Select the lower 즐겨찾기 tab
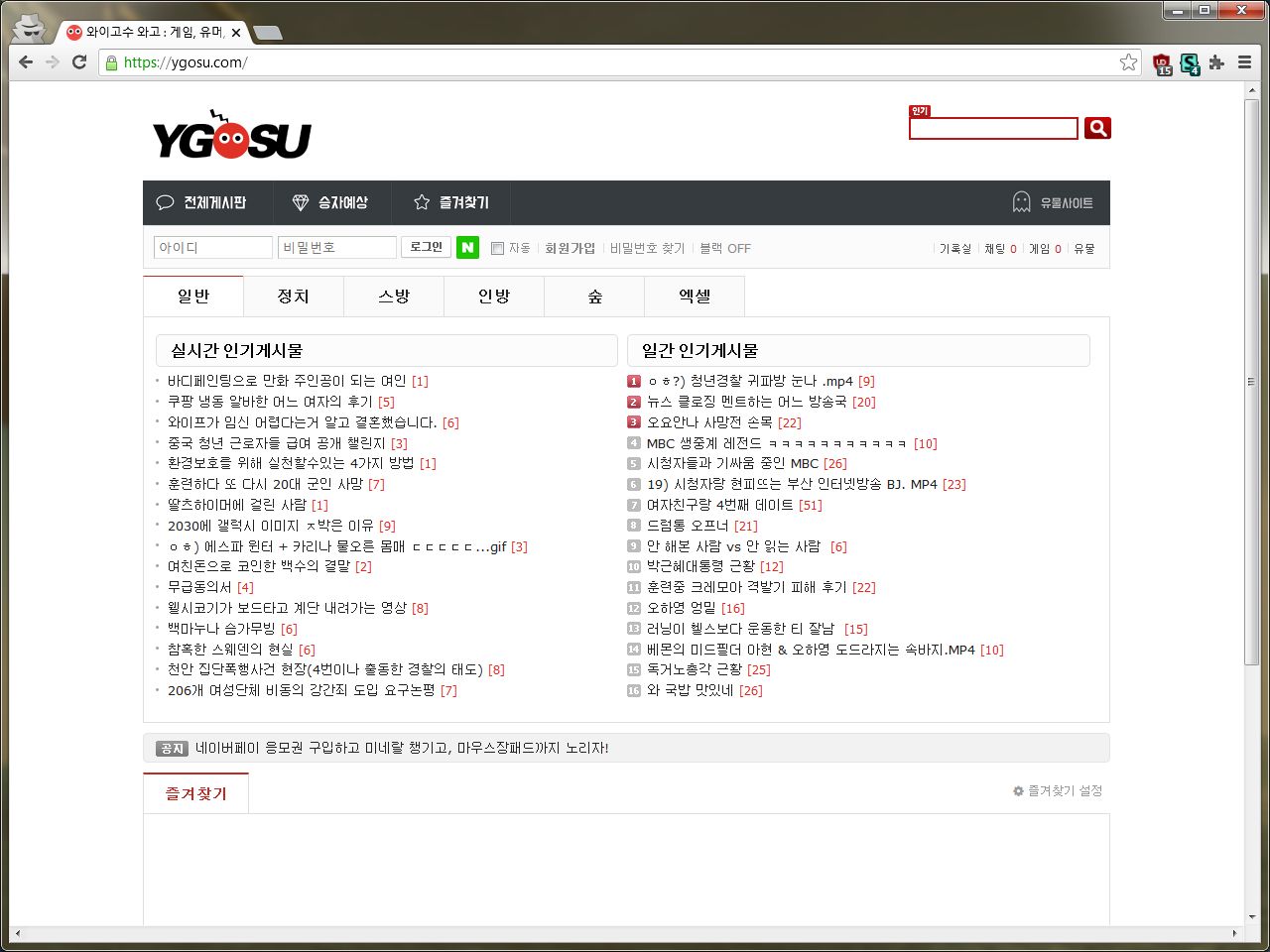The image size is (1270, 952). click(x=195, y=794)
